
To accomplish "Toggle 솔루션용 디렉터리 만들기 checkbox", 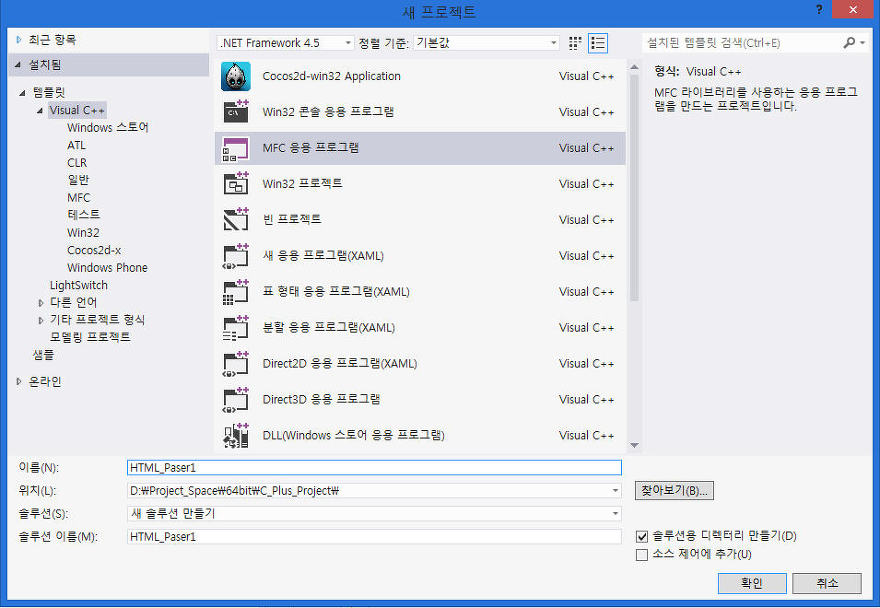I will (x=642, y=536).
